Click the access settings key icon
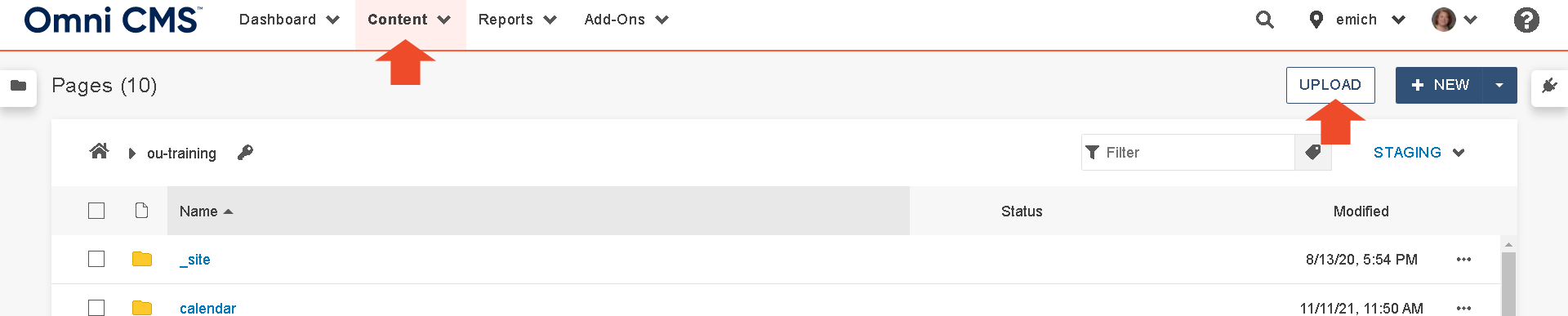Viewport: 1568px width, 316px height. click(245, 153)
